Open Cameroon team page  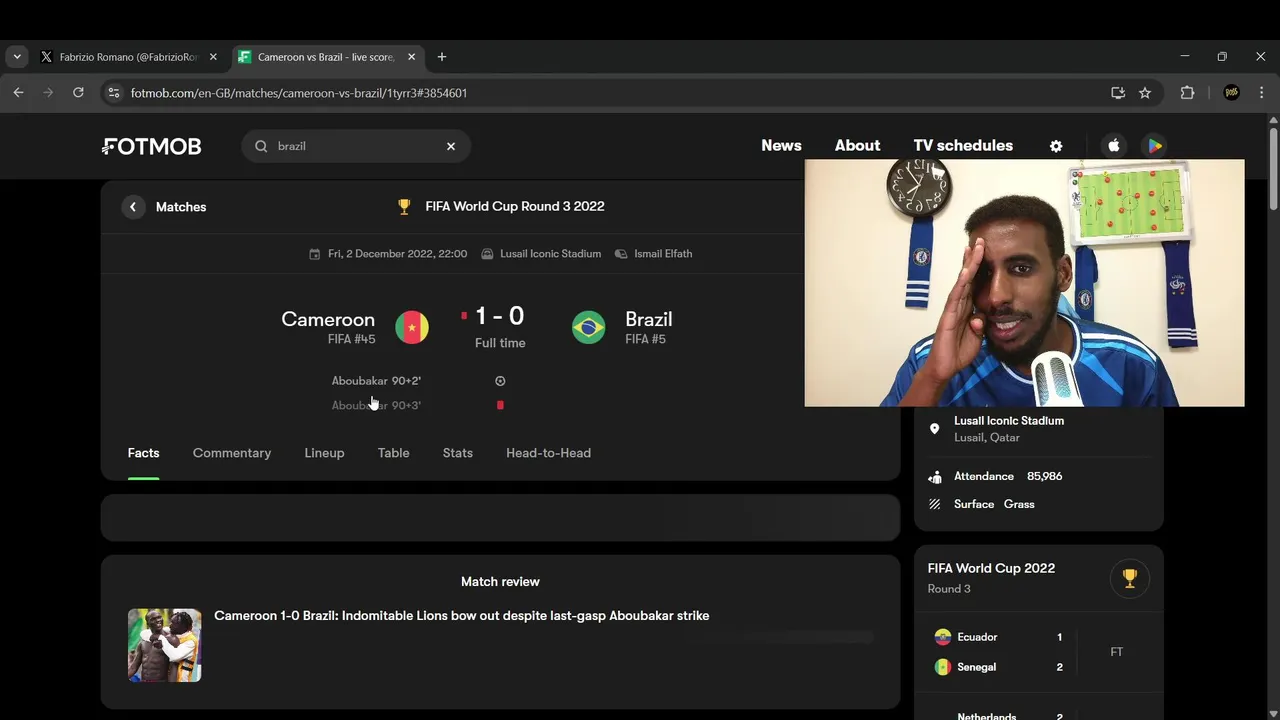(x=328, y=319)
